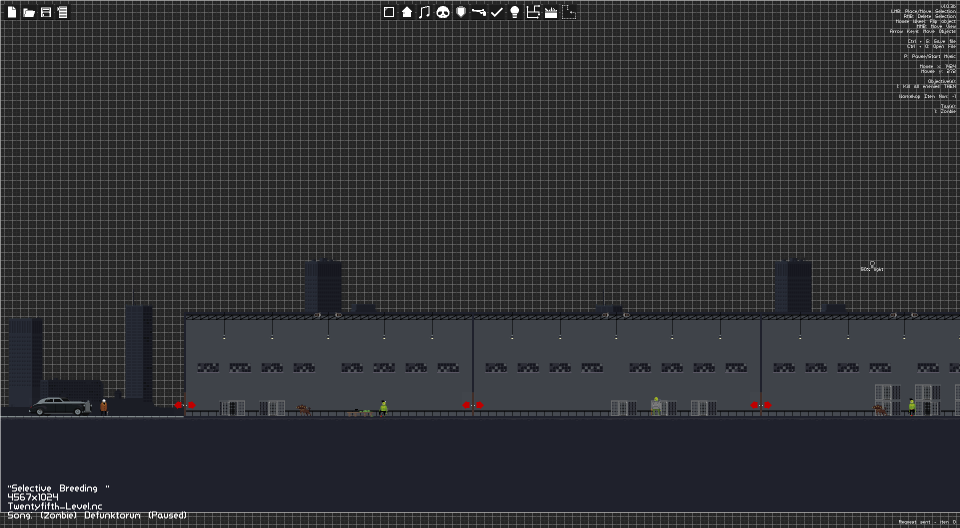Viewport: 960px width, 528px height.
Task: Open the clapperboard cutscene tool
Action: [551, 12]
